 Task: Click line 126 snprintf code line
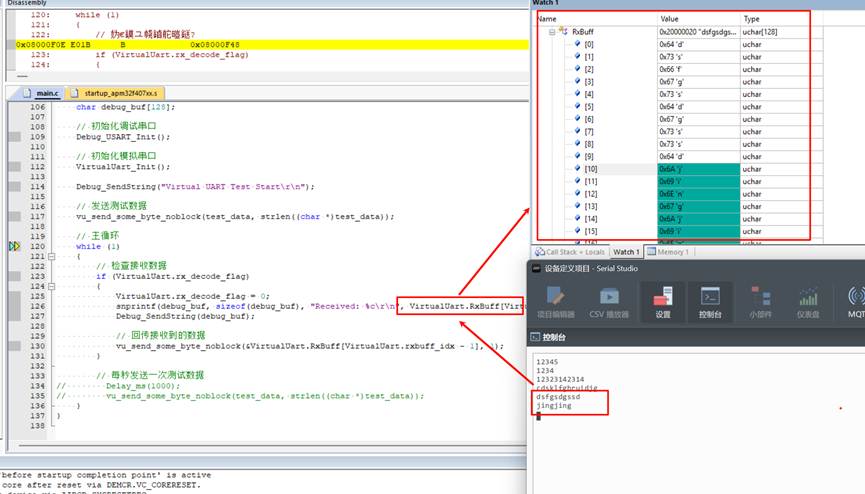tap(319, 306)
